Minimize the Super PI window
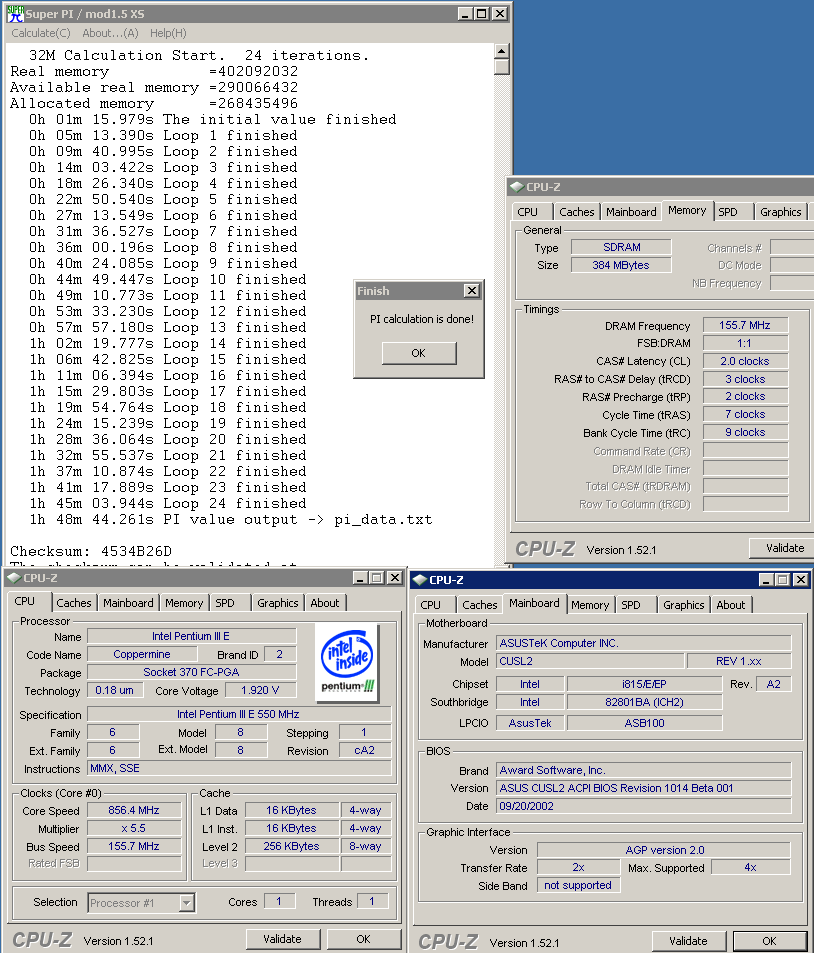Viewport: 814px width, 953px height. coord(463,14)
